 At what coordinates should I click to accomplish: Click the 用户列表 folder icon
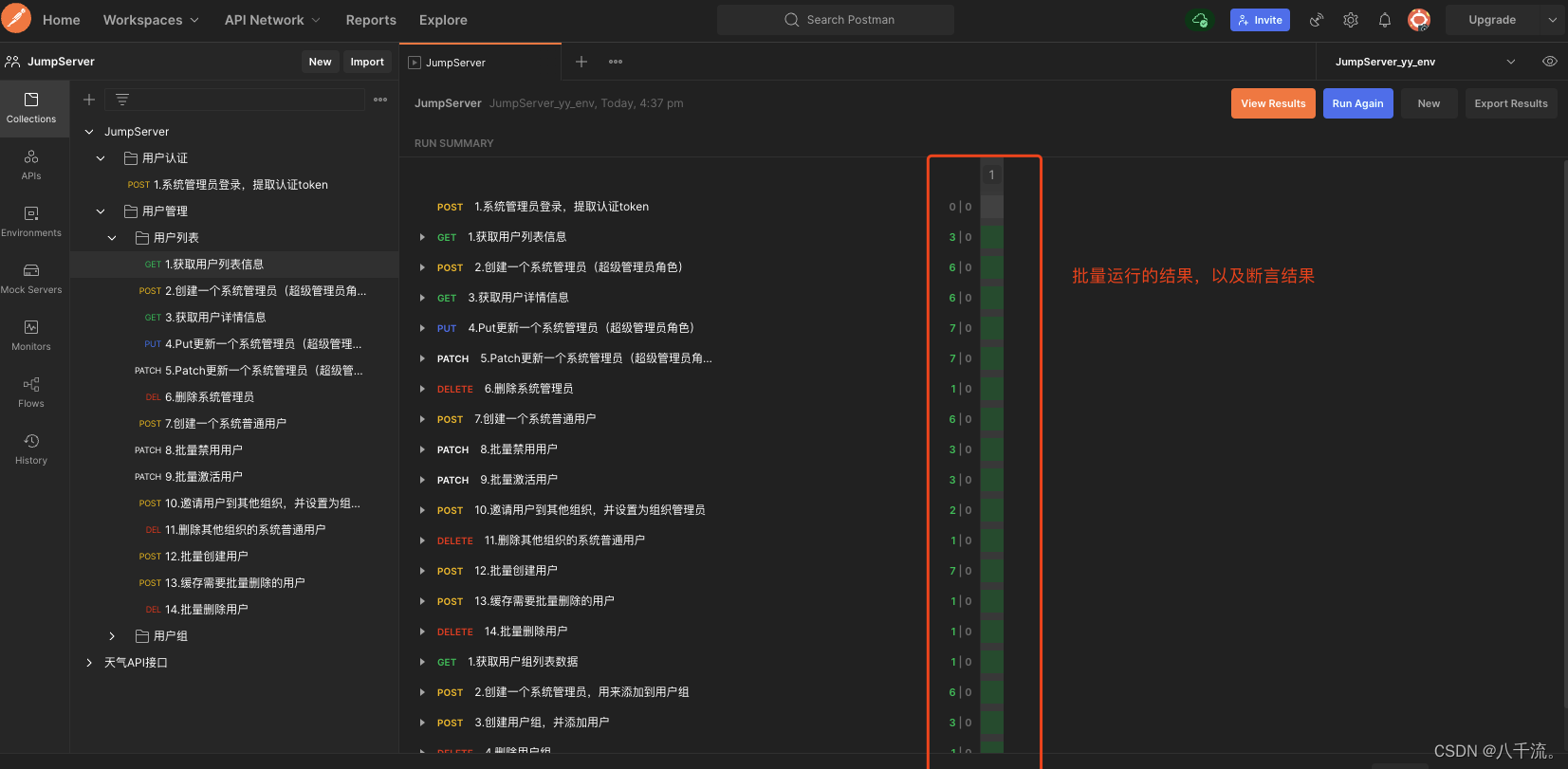point(142,238)
